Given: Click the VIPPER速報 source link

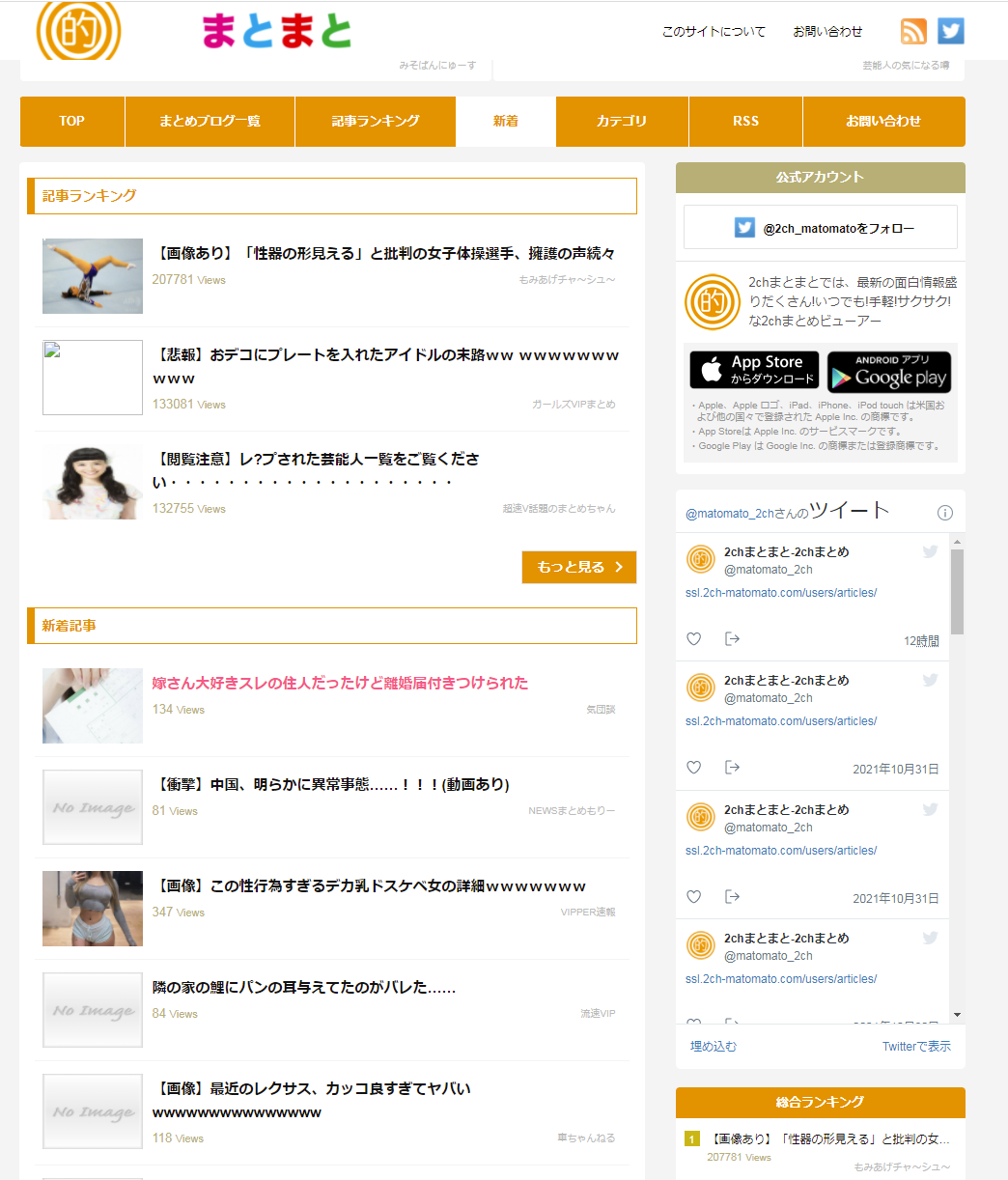Looking at the screenshot, I should [x=588, y=913].
